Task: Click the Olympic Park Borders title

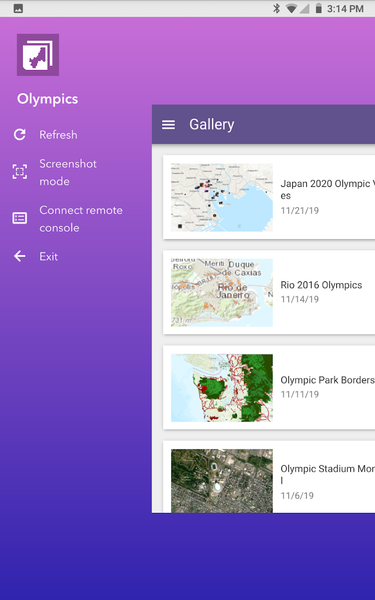Action: [328, 380]
